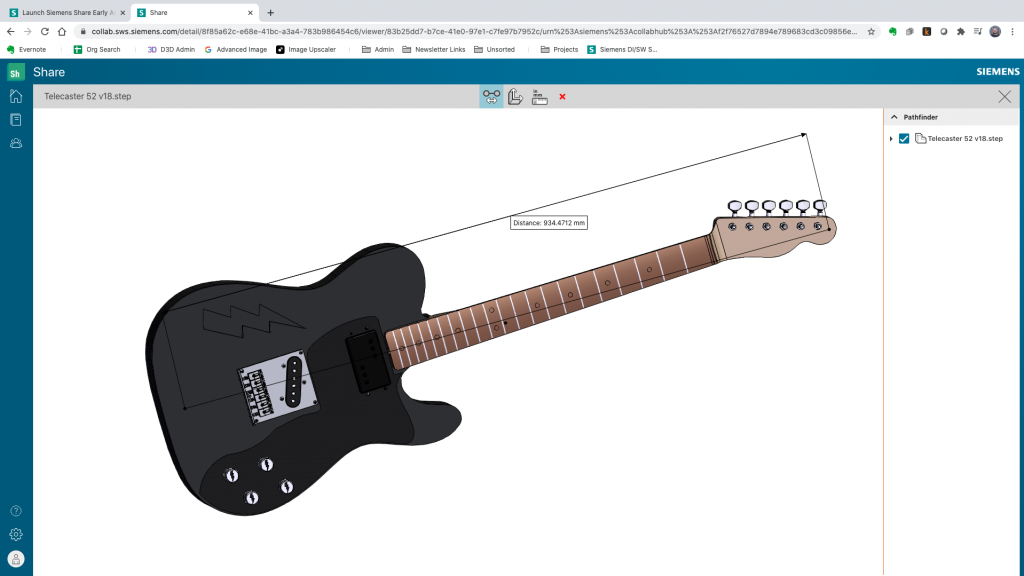1024x576 pixels.
Task: Click the Distance: 934.4712 mm label
Action: point(549,223)
